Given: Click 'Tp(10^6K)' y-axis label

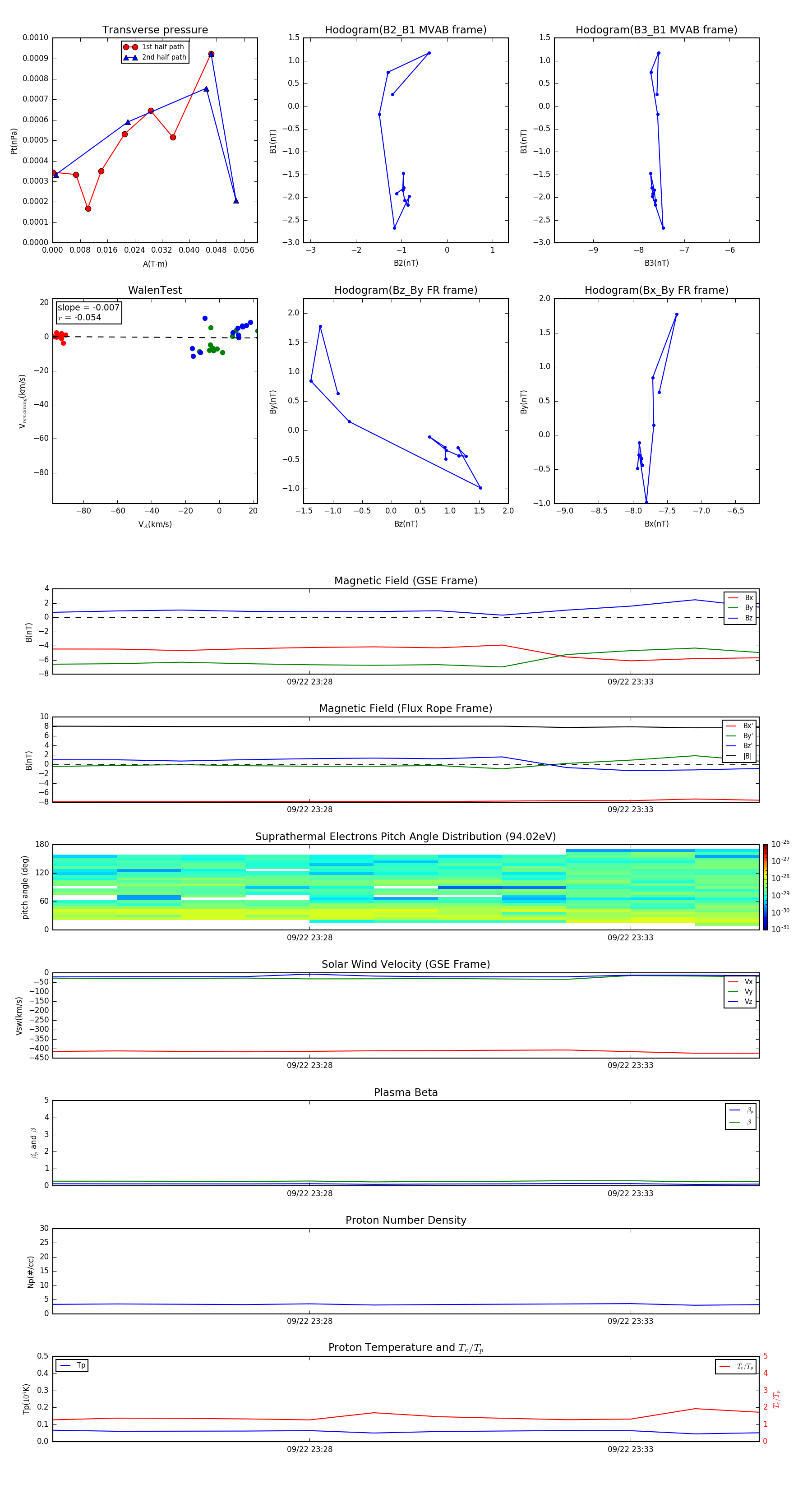Looking at the screenshot, I should coord(26,1399).
